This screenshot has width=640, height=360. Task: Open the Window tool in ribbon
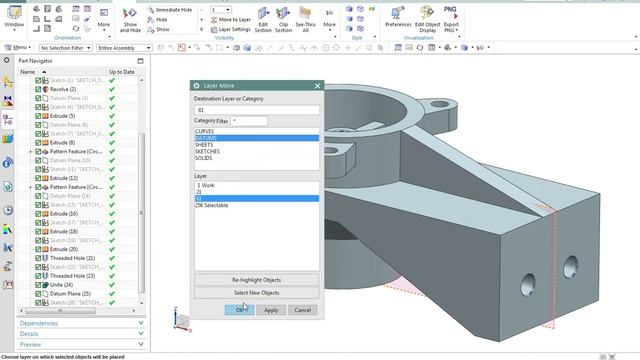click(14, 17)
